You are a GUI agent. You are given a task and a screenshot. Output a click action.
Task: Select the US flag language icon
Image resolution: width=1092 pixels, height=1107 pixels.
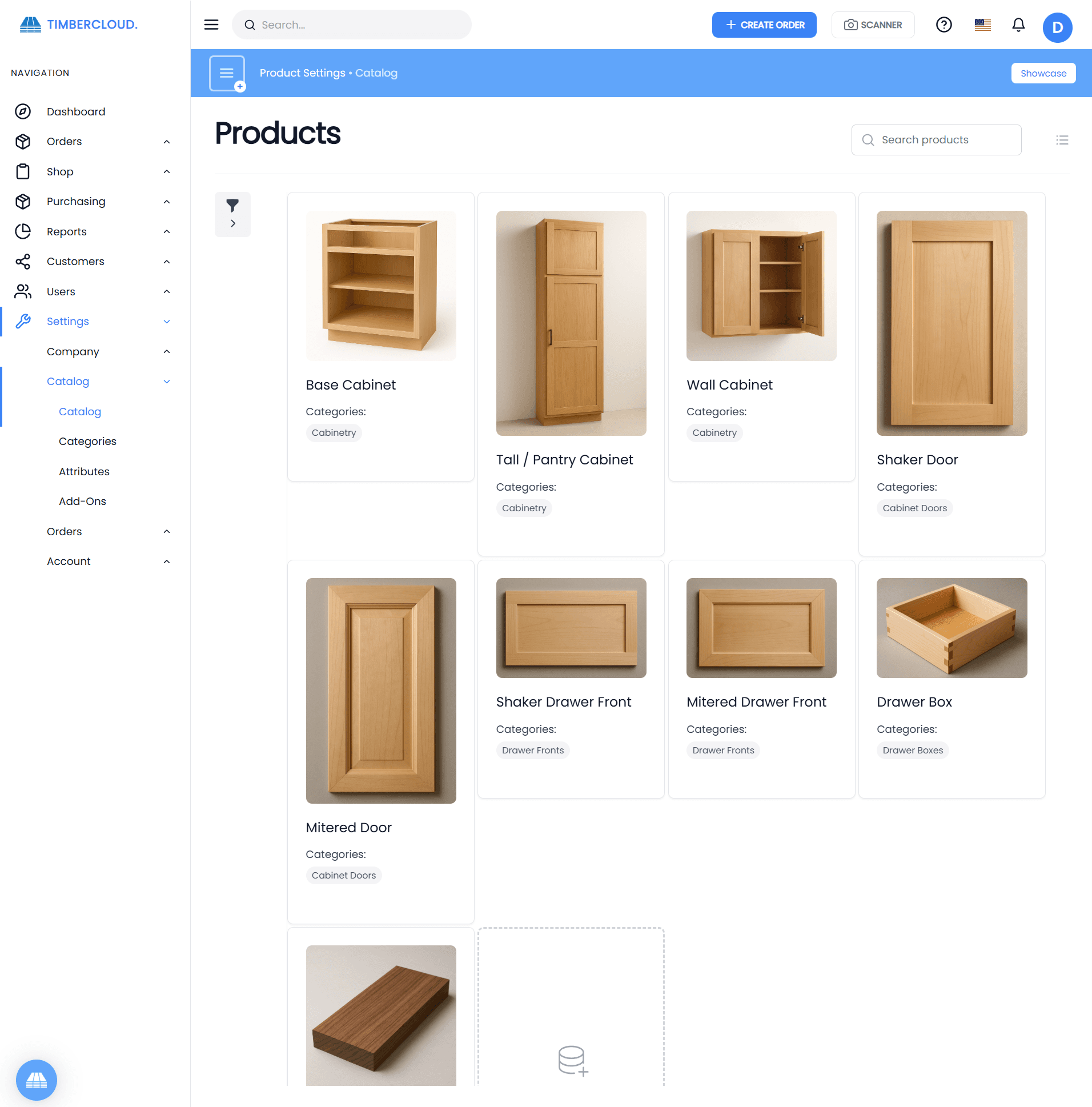982,25
